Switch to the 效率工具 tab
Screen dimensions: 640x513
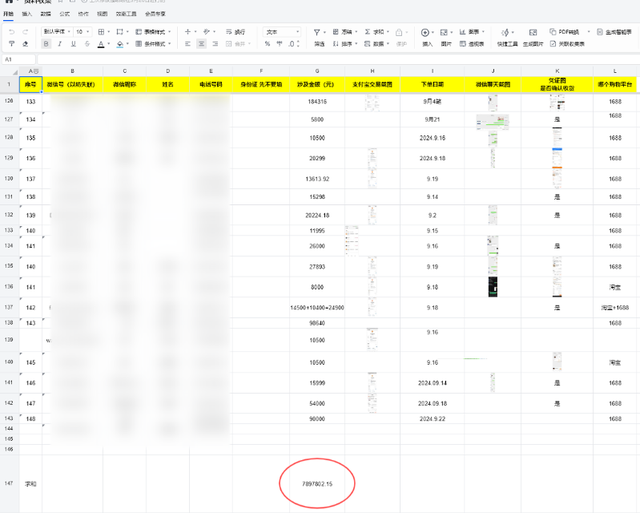pos(126,14)
